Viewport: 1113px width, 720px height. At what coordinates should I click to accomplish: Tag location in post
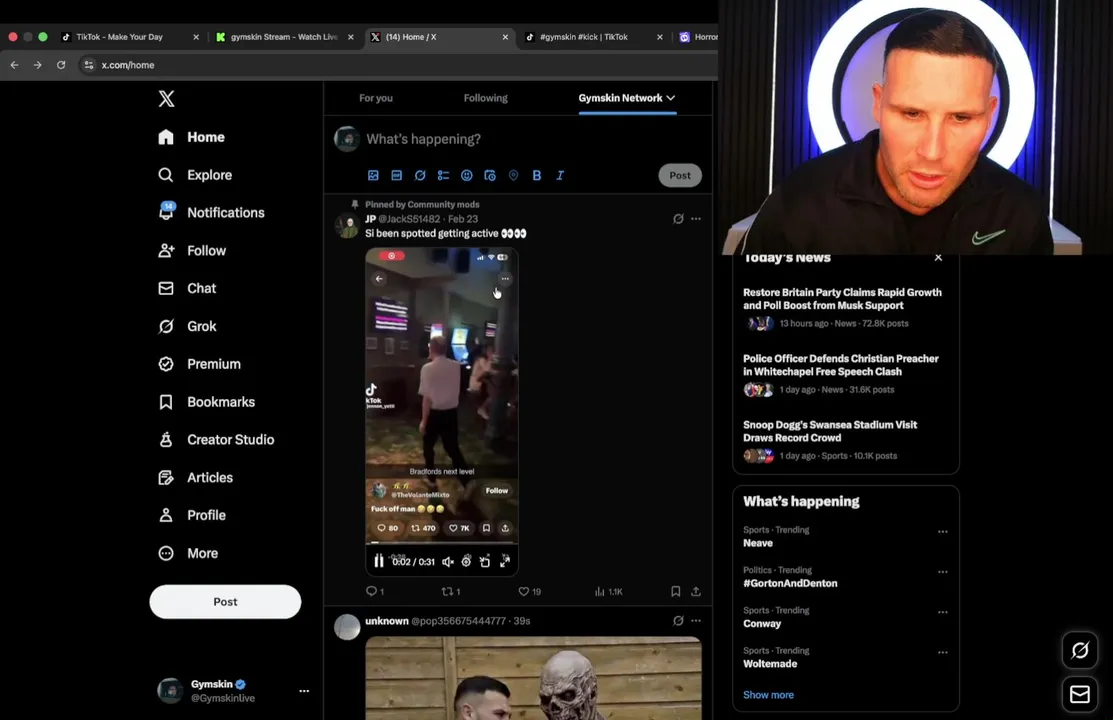pyautogui.click(x=513, y=175)
